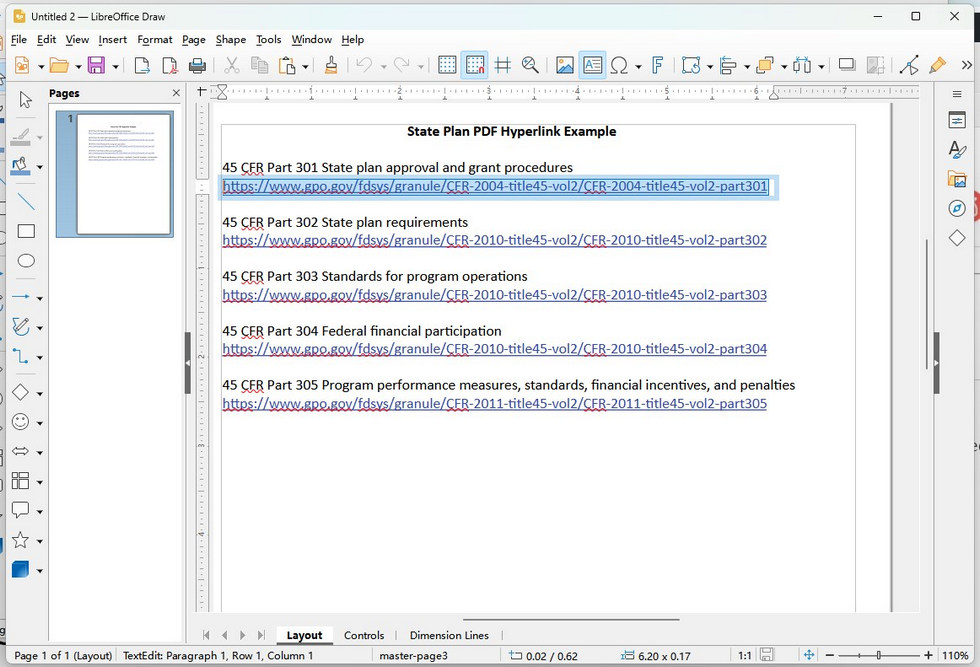This screenshot has height=667, width=980.
Task: Activate the Clone Formatting paintbrush
Action: [x=330, y=64]
